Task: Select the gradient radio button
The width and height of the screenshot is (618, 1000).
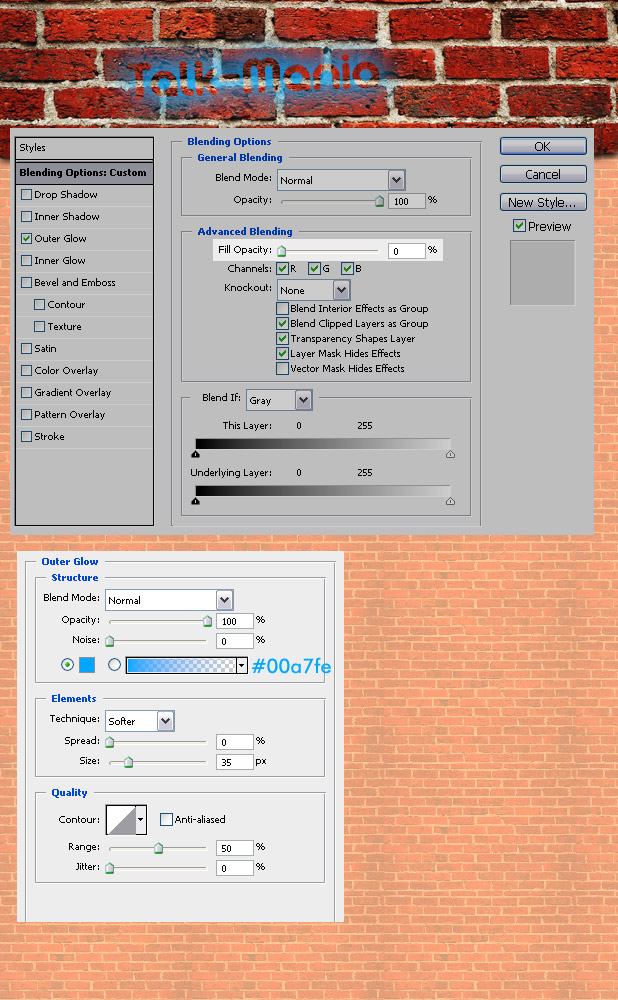Action: click(x=114, y=665)
